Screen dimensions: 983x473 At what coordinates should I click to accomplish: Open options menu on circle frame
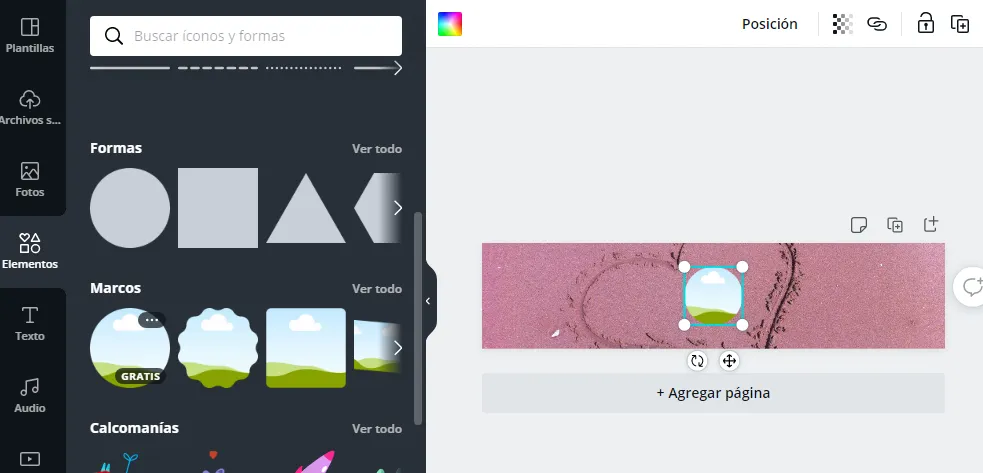[152, 320]
